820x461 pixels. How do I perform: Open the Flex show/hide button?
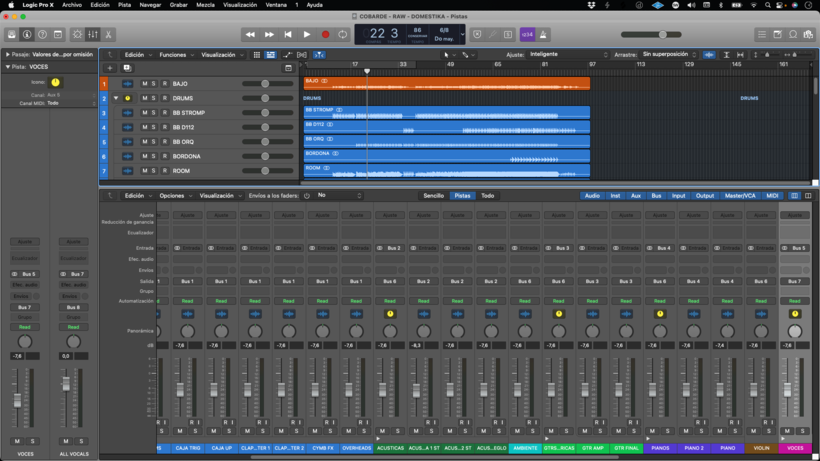(x=302, y=54)
